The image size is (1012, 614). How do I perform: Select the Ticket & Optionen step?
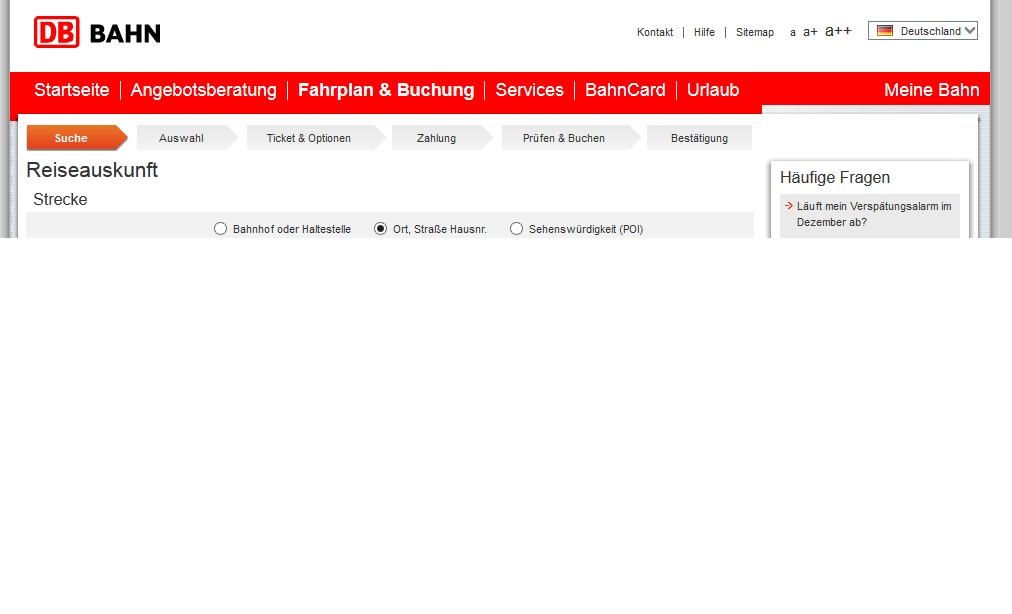[x=316, y=138]
